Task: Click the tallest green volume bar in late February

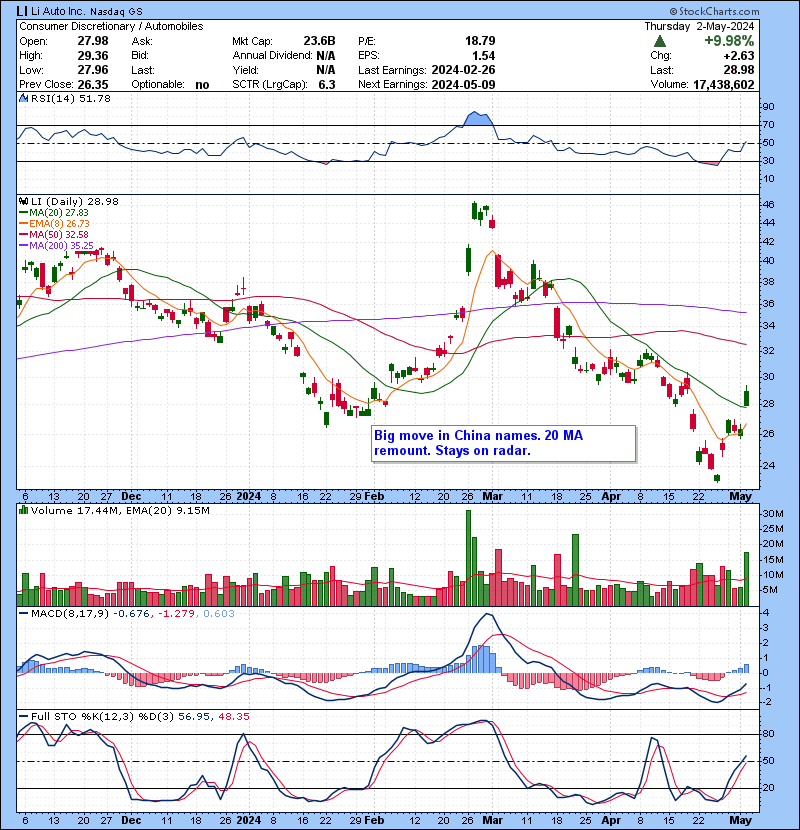Action: click(468, 558)
